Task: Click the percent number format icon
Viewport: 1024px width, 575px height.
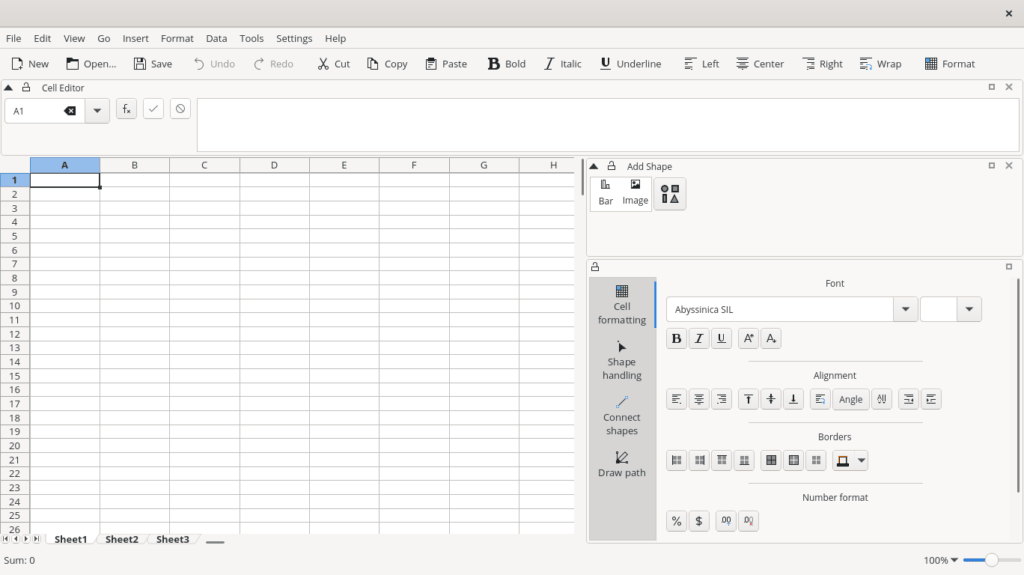Action: [676, 521]
